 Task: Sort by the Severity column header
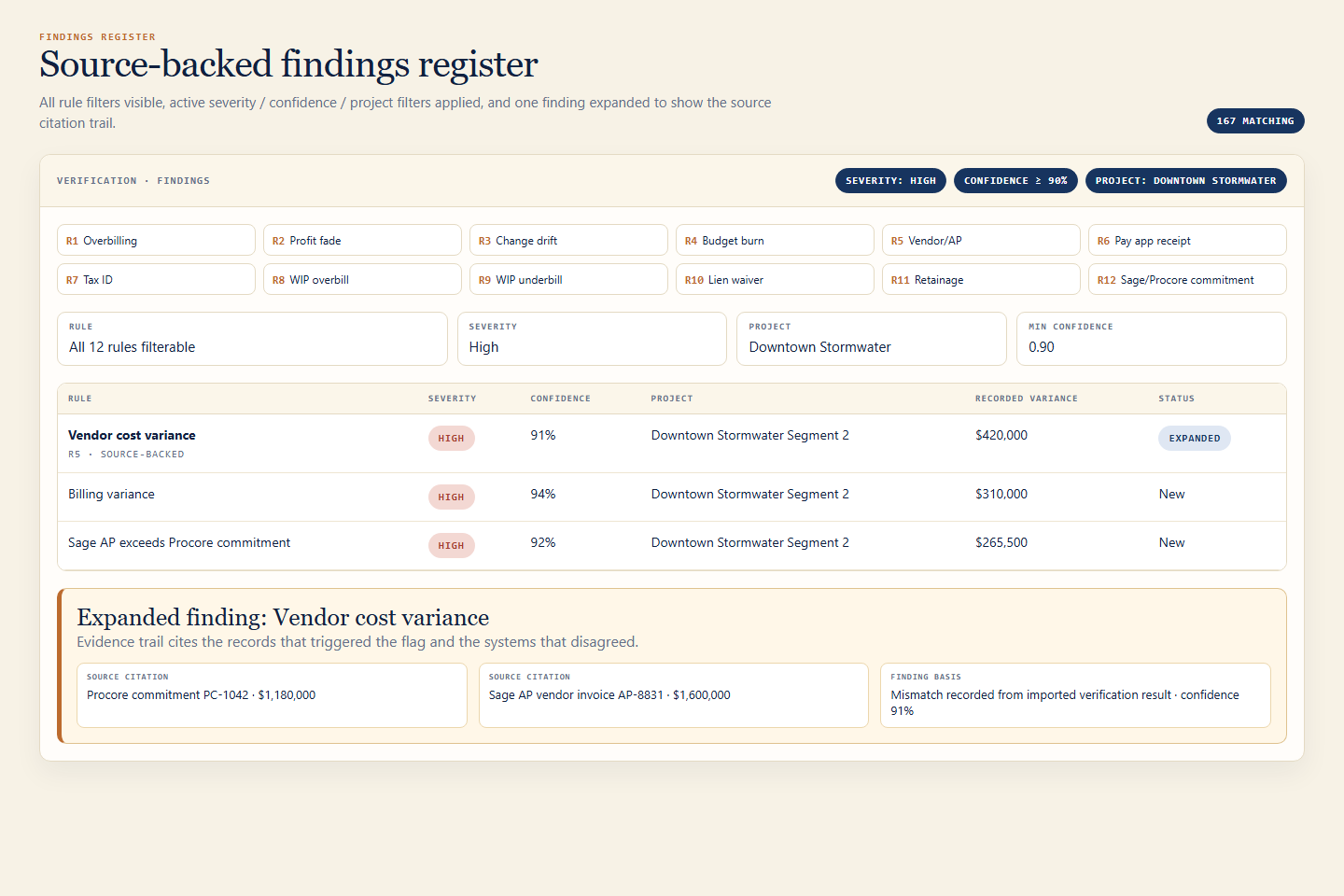(x=453, y=399)
